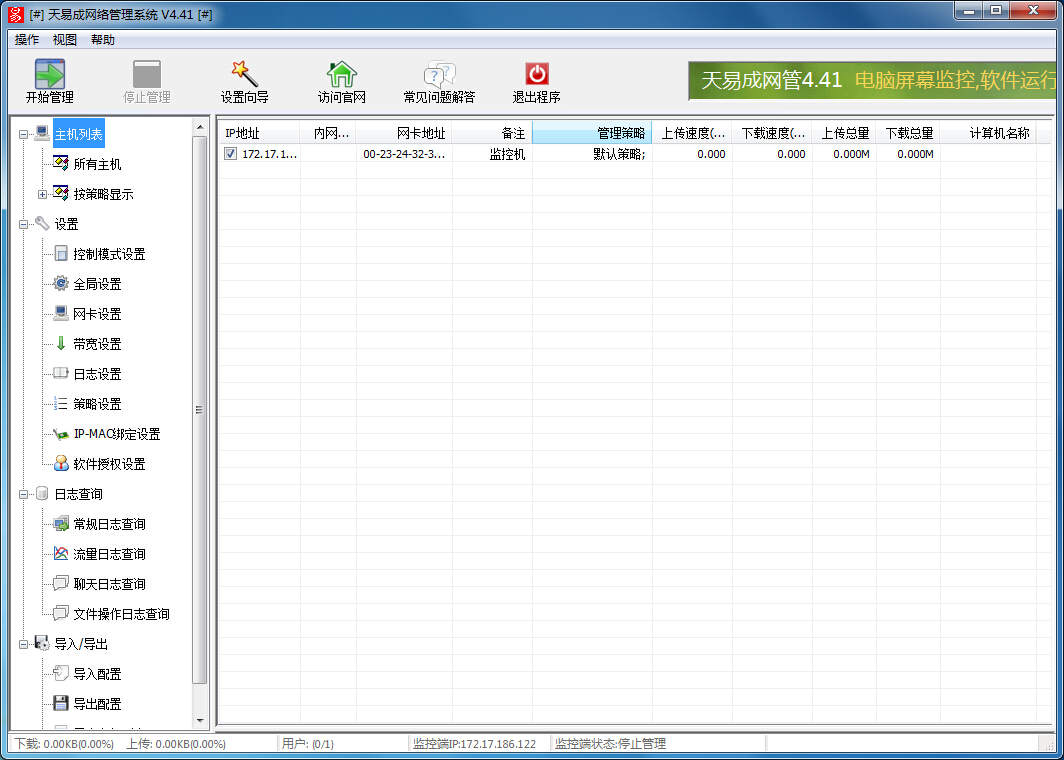Image resolution: width=1064 pixels, height=760 pixels.
Task: Collapse the 主机列表 tree node
Action: pyautogui.click(x=23, y=134)
